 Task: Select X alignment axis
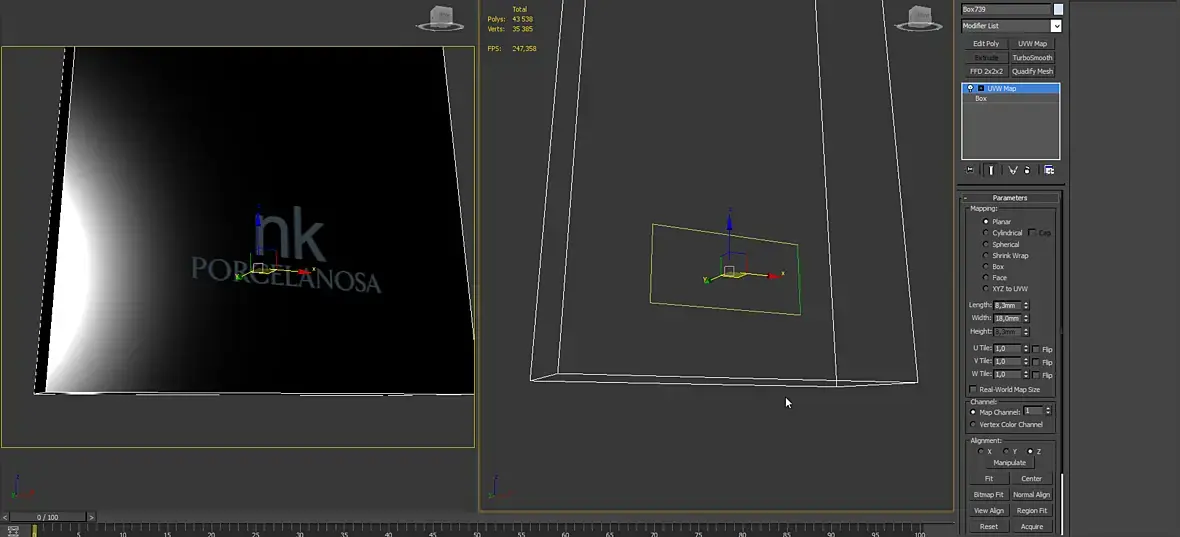click(981, 452)
